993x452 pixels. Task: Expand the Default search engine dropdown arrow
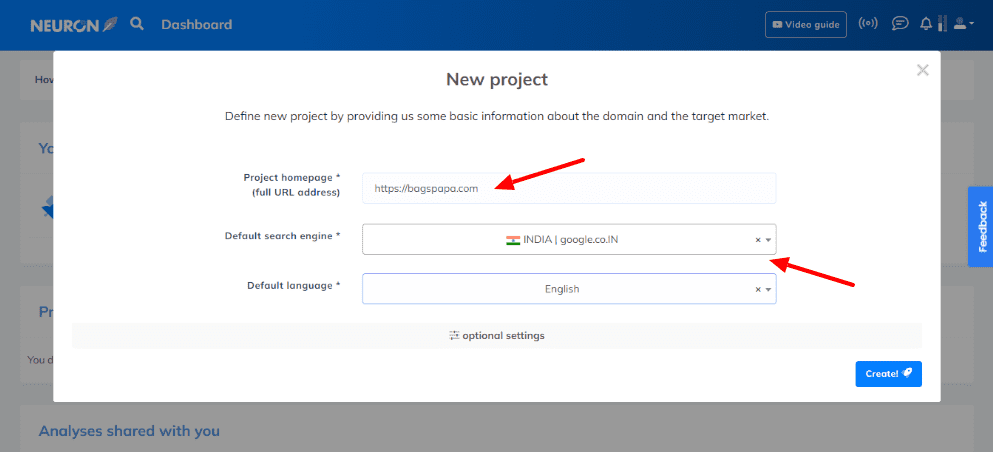(x=768, y=240)
